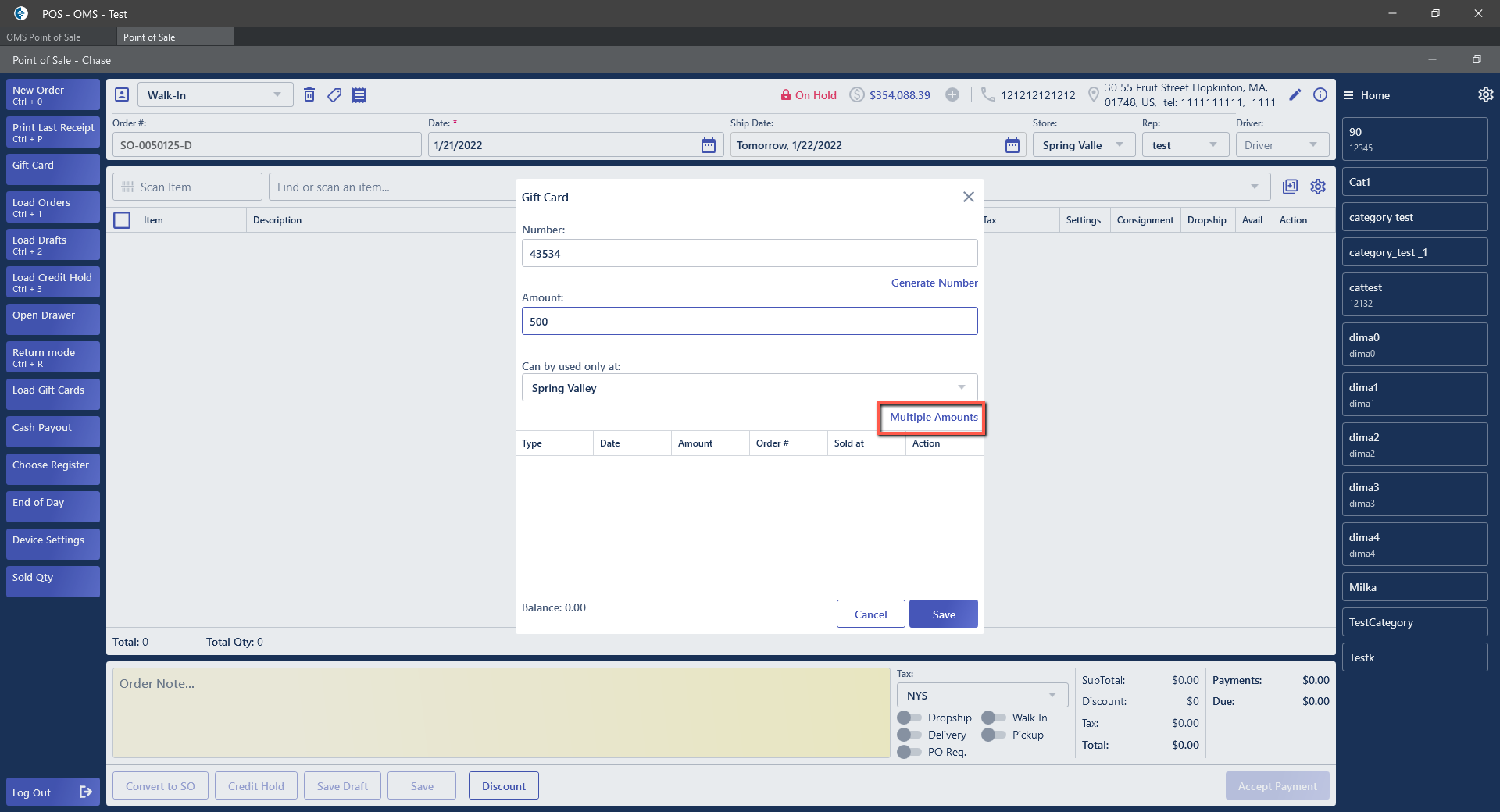Viewport: 1500px width, 812px height.
Task: Click the Save Draft button
Action: 342,785
